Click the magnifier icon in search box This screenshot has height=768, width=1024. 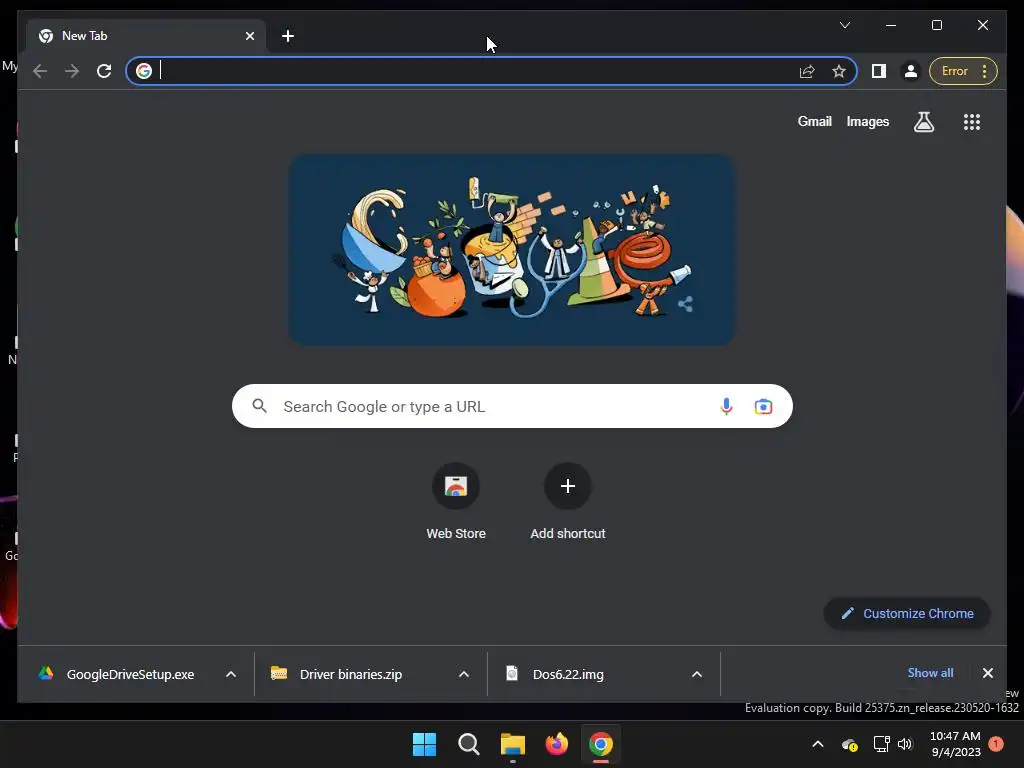pyautogui.click(x=260, y=406)
